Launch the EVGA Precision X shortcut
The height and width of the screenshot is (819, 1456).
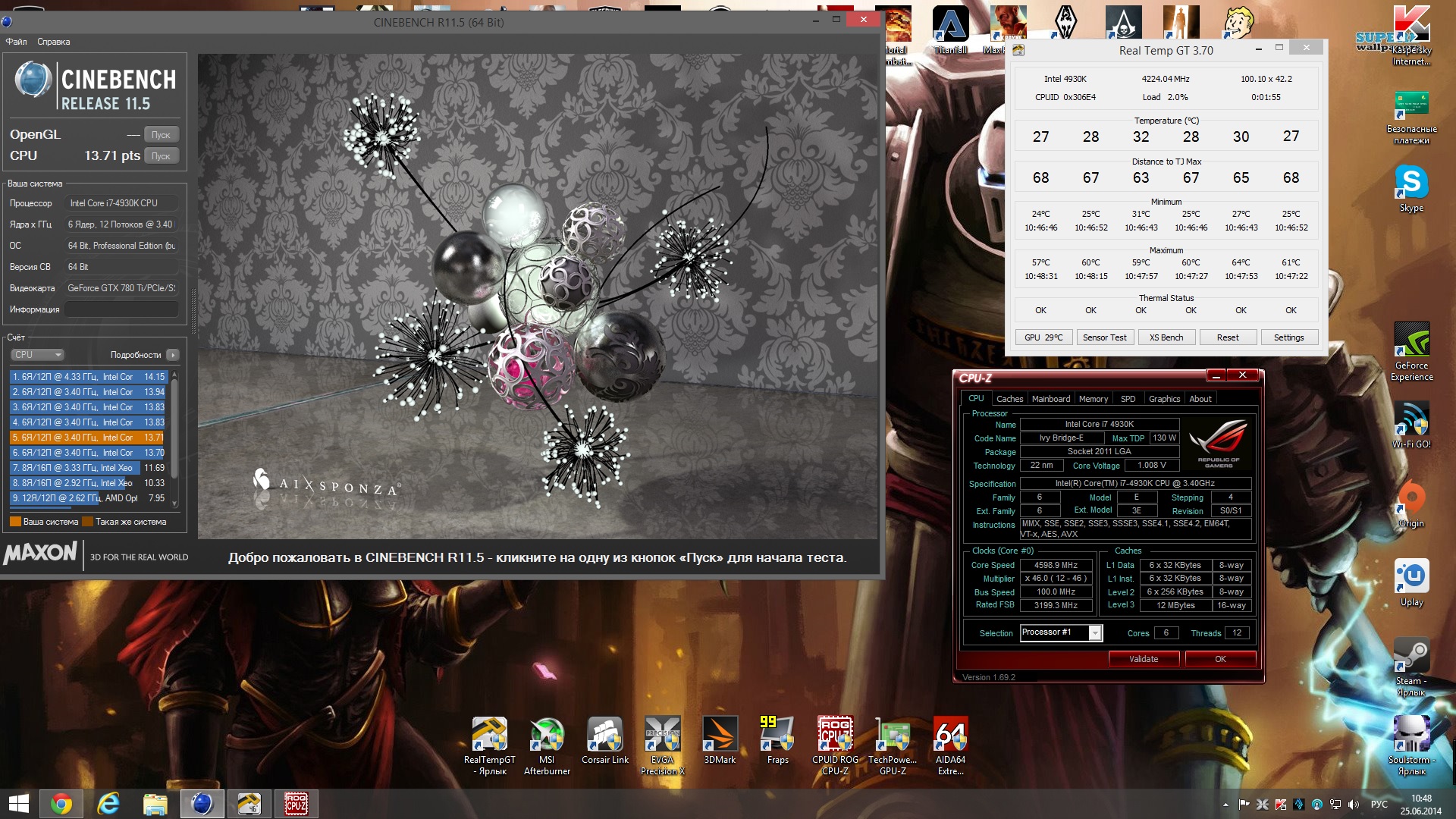662,745
